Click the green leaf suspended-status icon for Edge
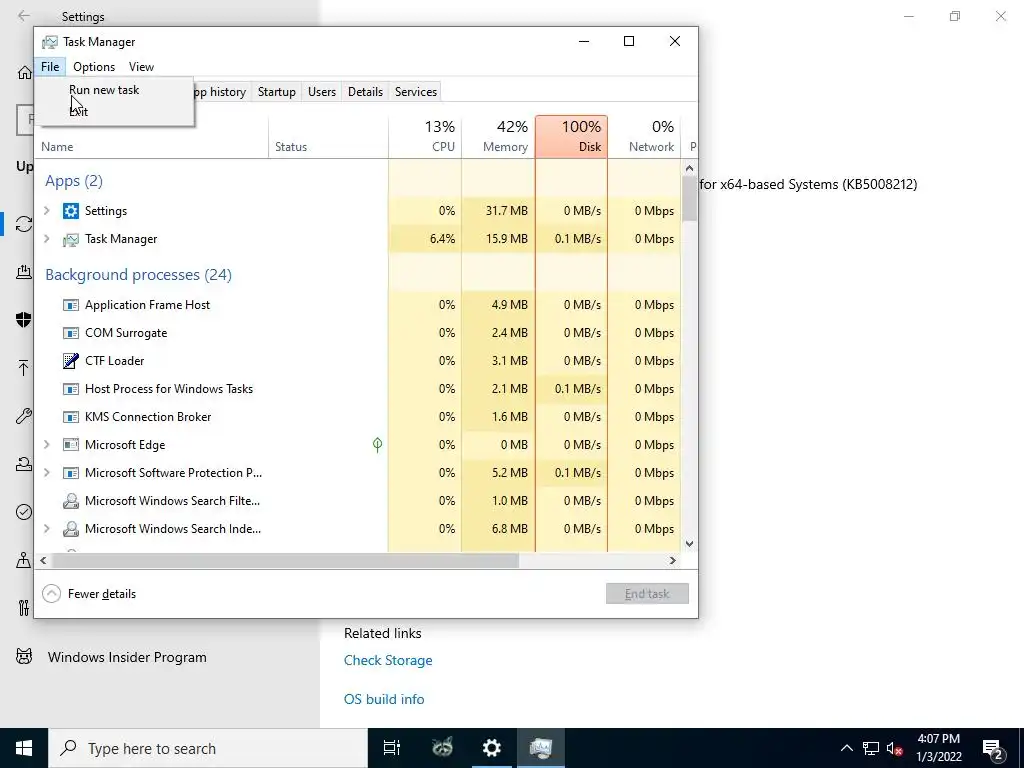The image size is (1024, 768). pyautogui.click(x=377, y=445)
